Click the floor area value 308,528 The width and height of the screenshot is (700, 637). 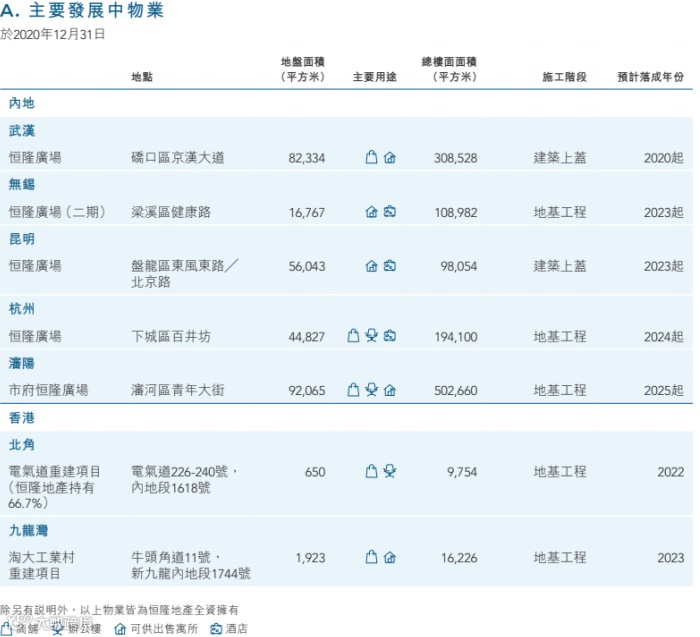coord(456,158)
